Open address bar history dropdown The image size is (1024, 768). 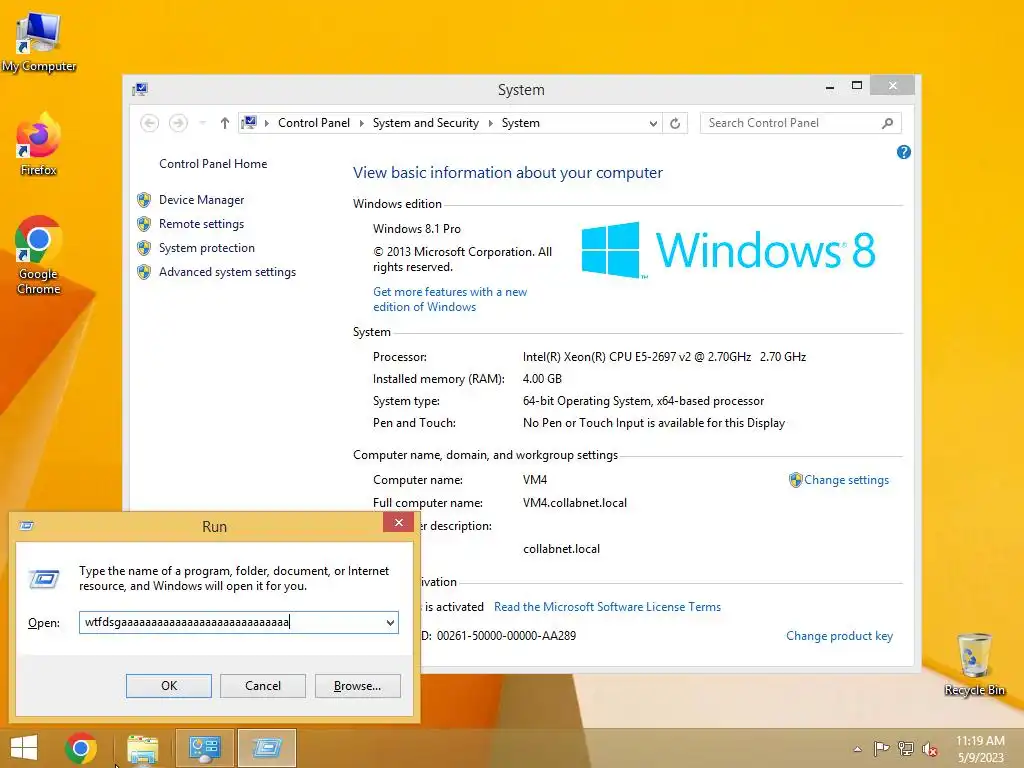coord(653,123)
